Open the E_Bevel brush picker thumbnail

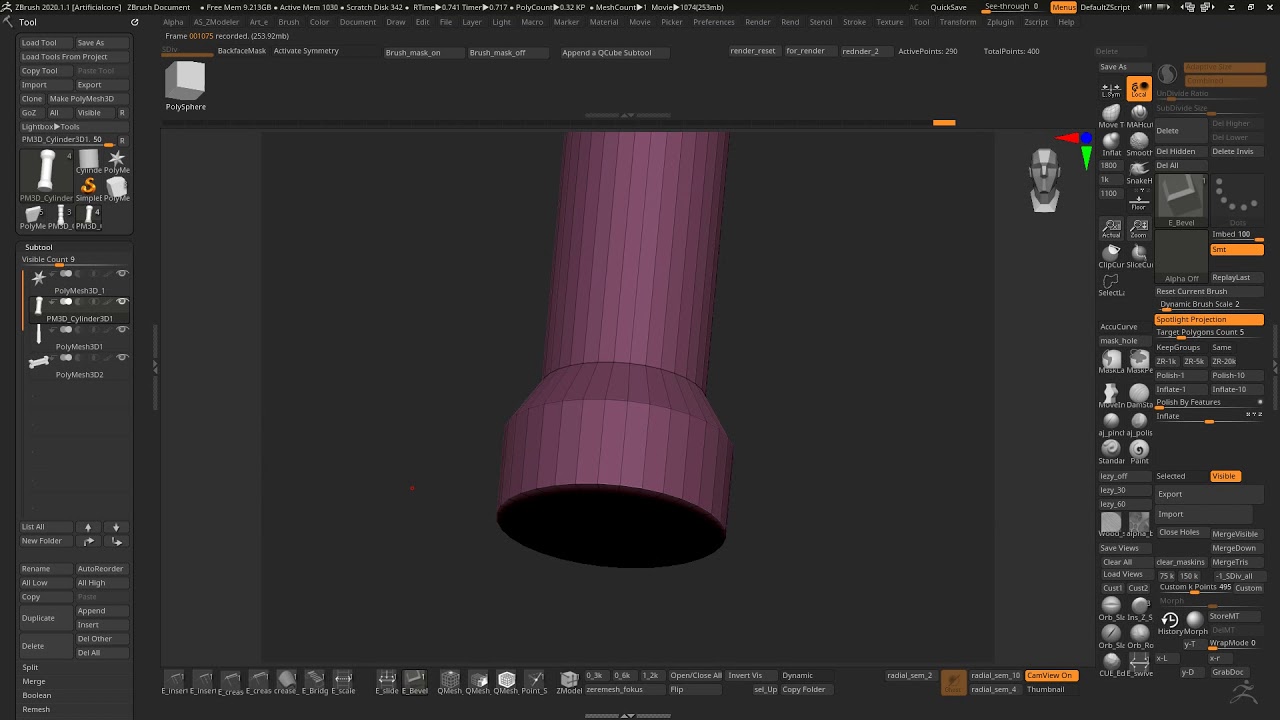pos(1181,201)
